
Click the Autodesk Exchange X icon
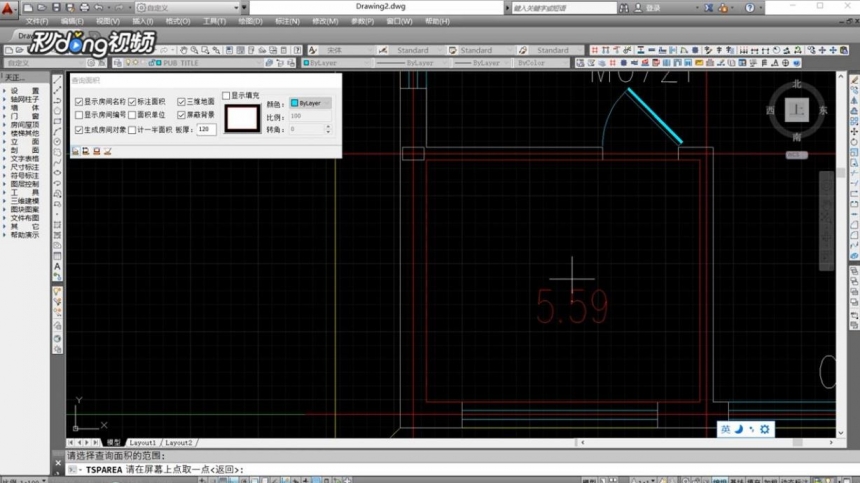point(709,8)
